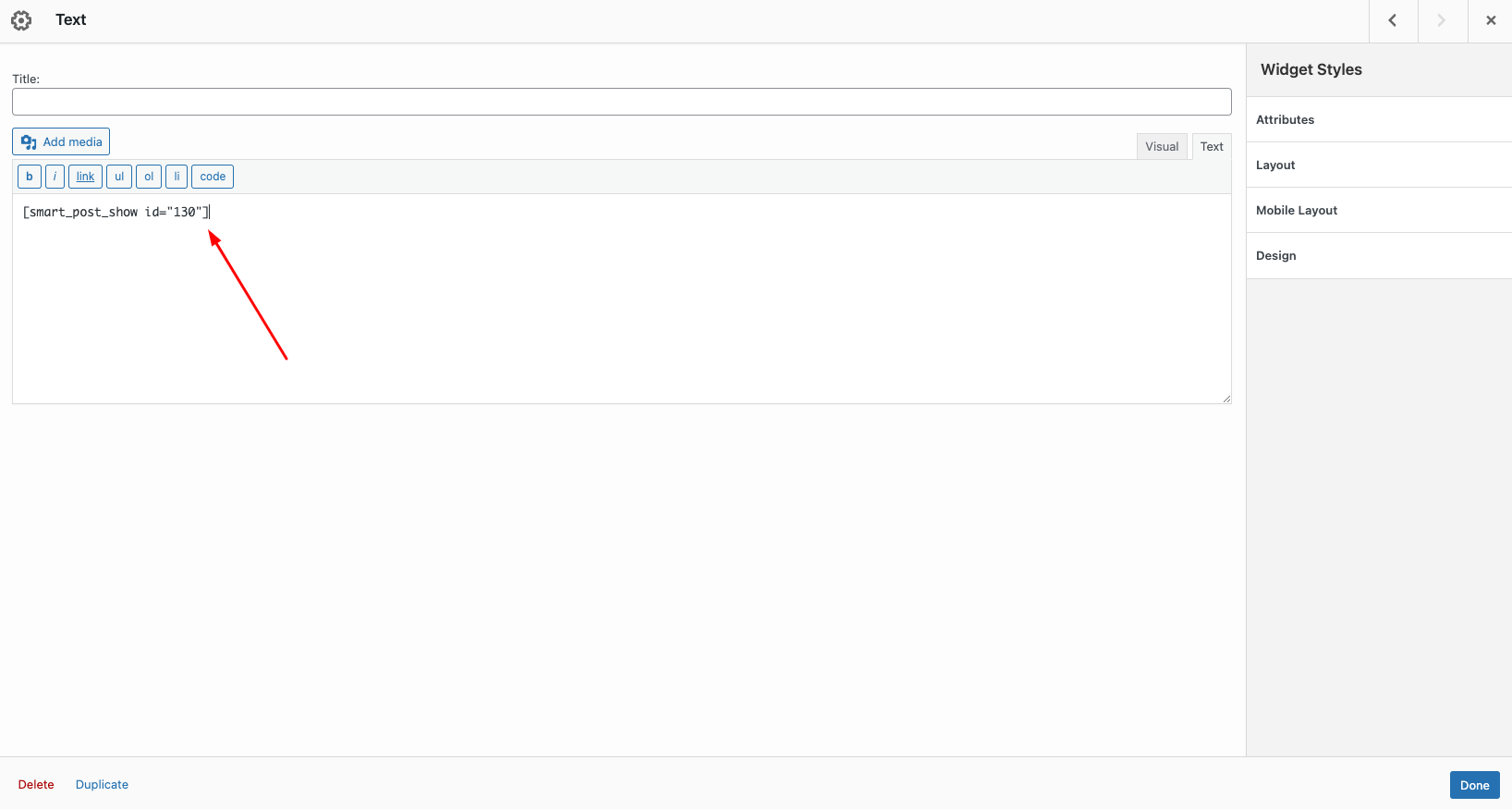Expand the Mobile Layout section

click(1378, 211)
